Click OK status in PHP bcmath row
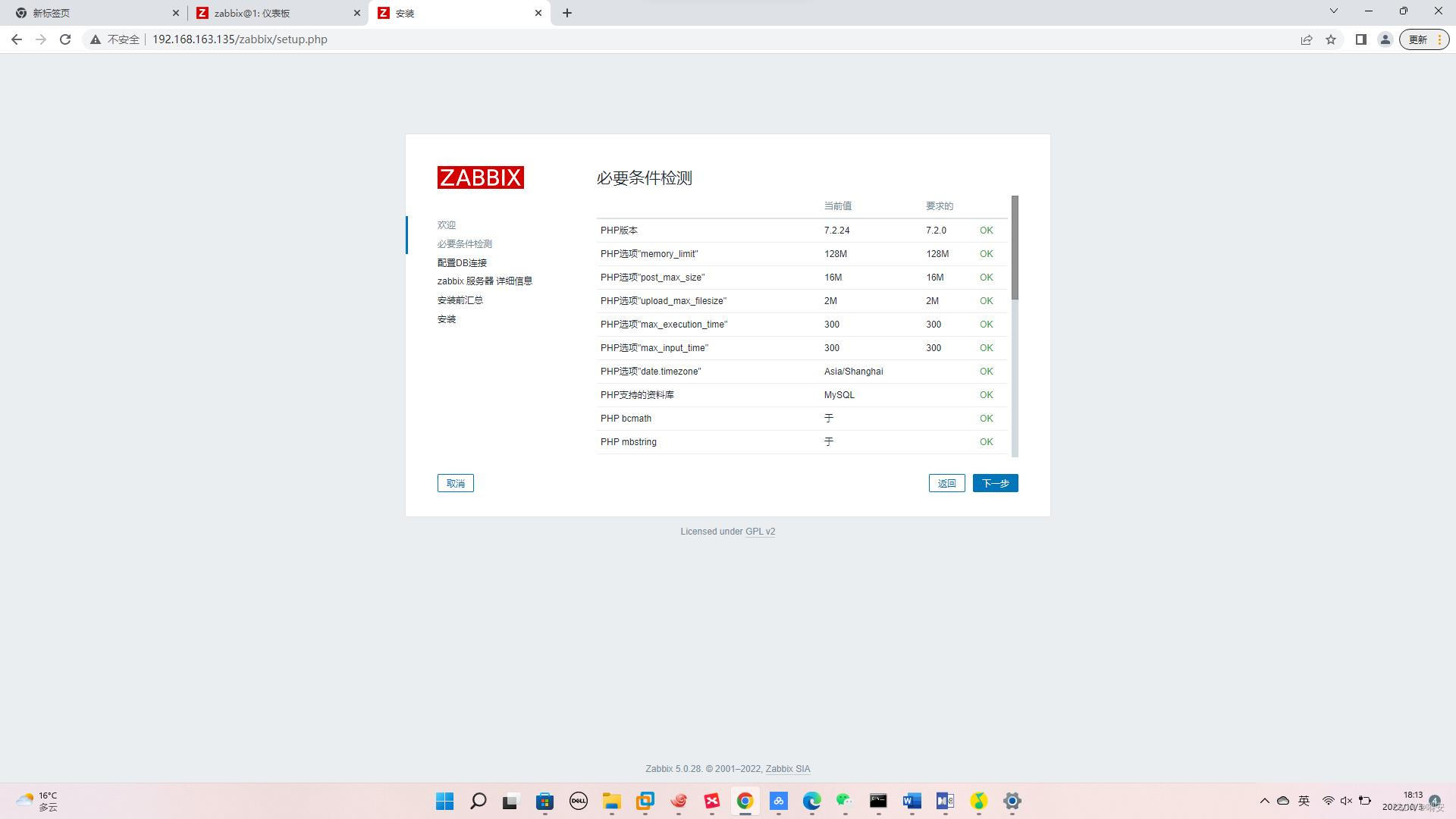The height and width of the screenshot is (819, 1456). [986, 419]
